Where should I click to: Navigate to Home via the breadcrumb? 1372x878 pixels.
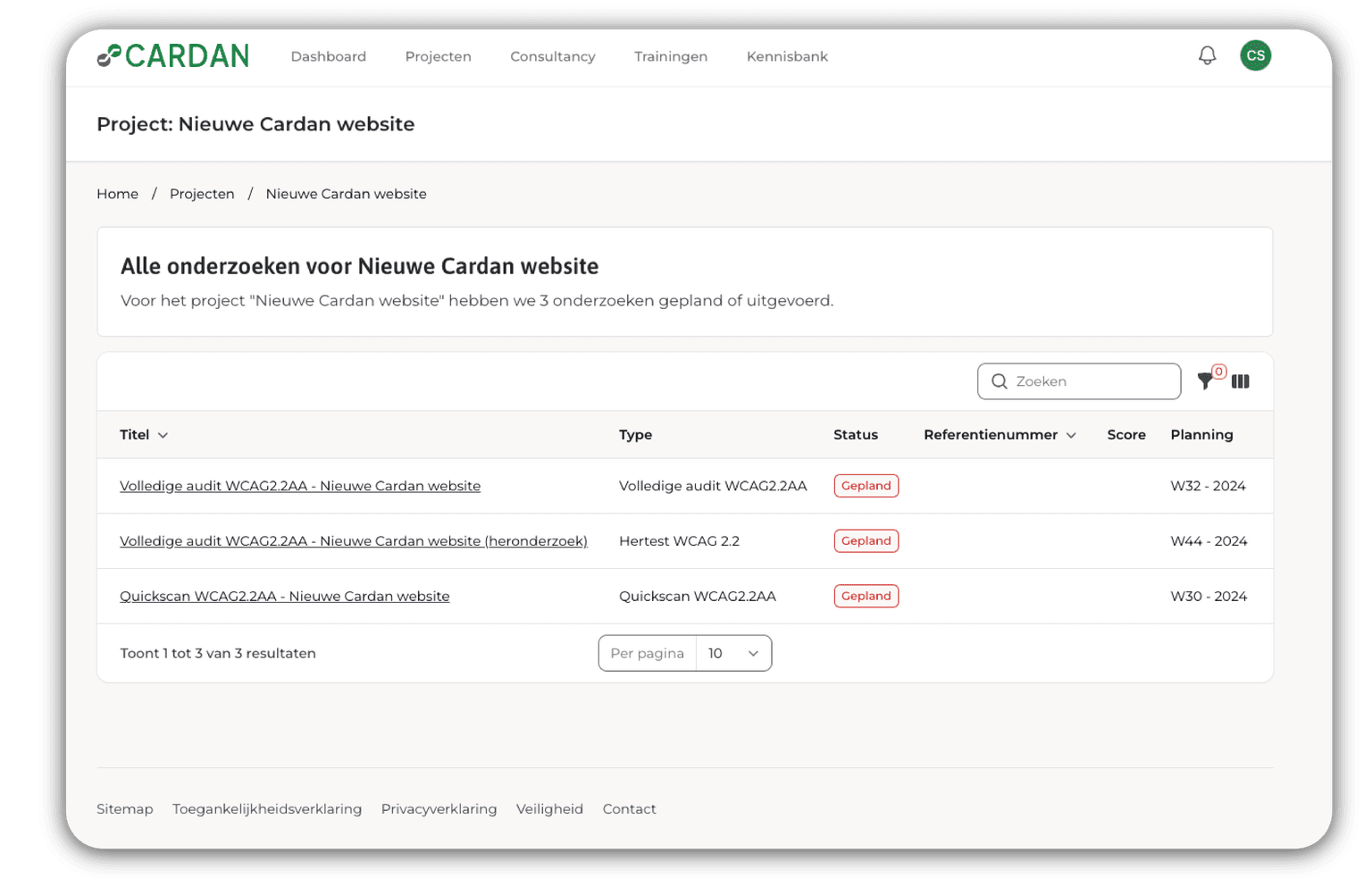click(117, 194)
